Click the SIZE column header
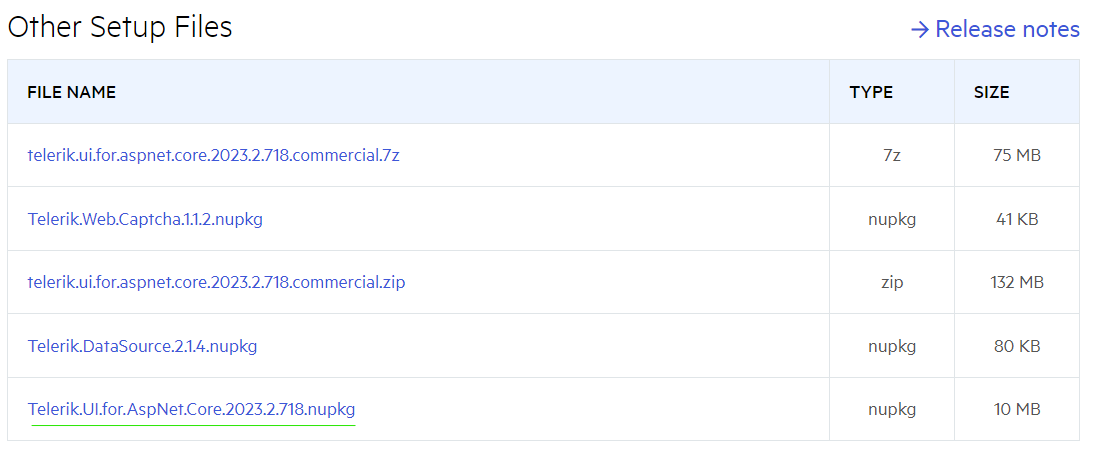1100x452 pixels. (x=991, y=92)
